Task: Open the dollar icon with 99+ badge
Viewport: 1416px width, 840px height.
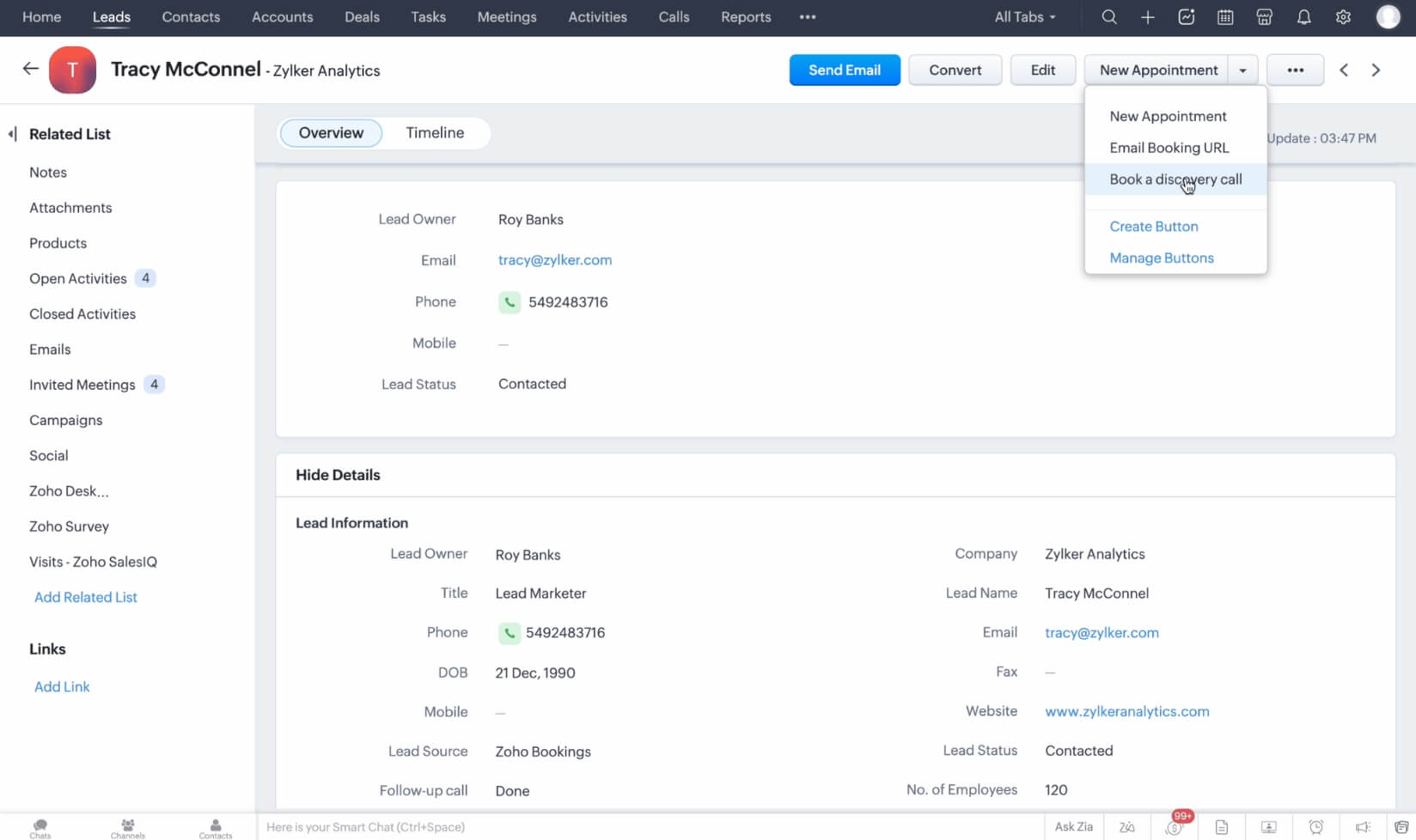Action: (1175, 827)
